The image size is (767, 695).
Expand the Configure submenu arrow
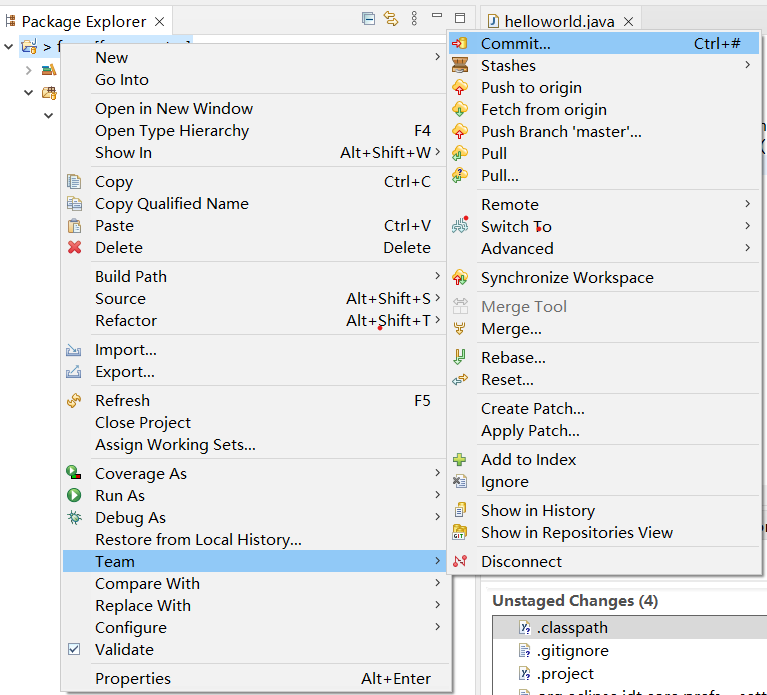click(438, 627)
